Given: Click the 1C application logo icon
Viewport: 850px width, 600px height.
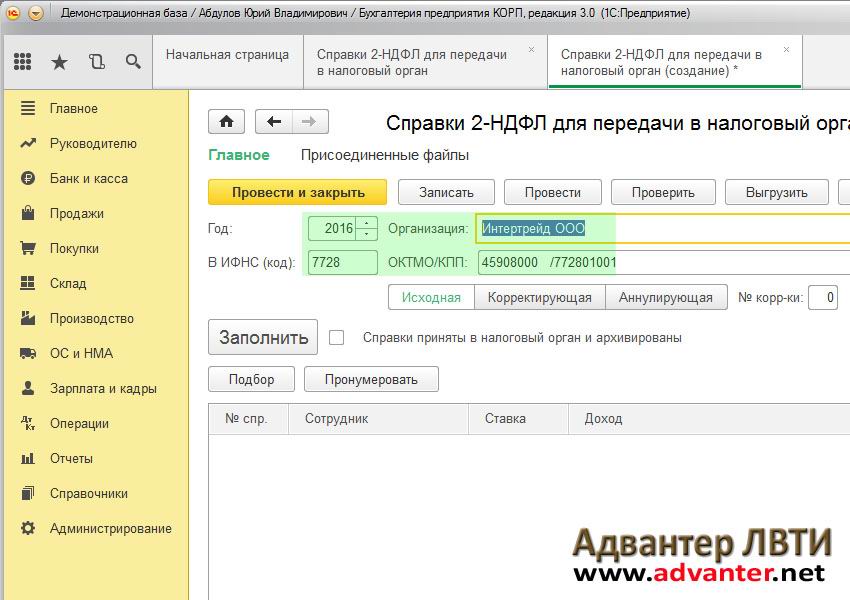Looking at the screenshot, I should [x=12, y=12].
